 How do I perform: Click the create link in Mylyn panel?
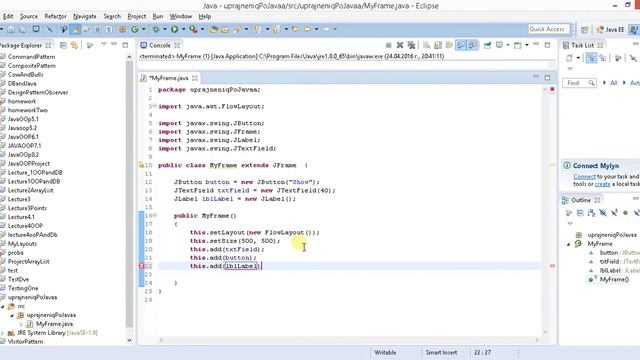click(602, 184)
